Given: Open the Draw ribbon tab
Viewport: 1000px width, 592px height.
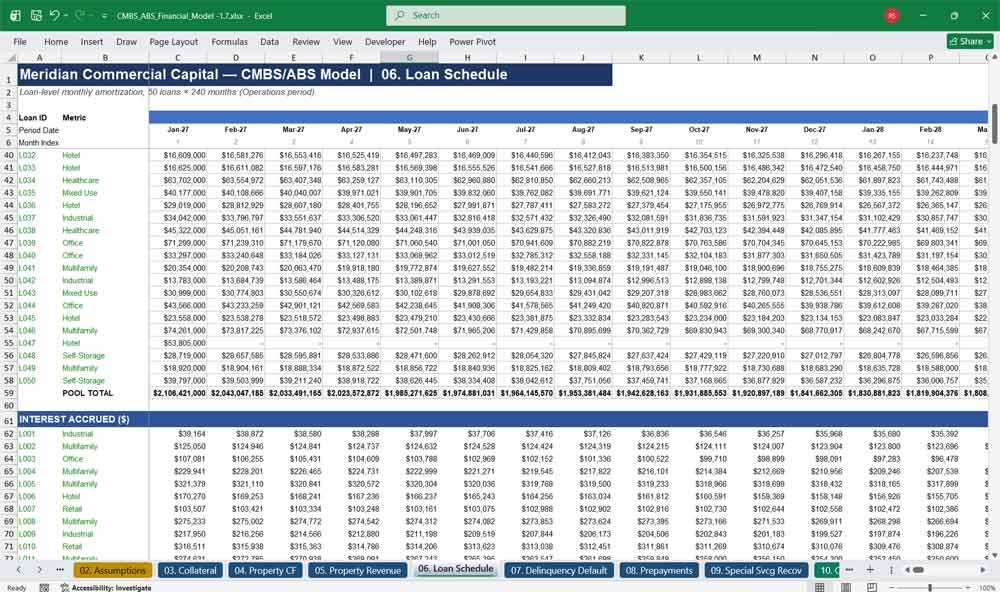Looking at the screenshot, I should (126, 41).
